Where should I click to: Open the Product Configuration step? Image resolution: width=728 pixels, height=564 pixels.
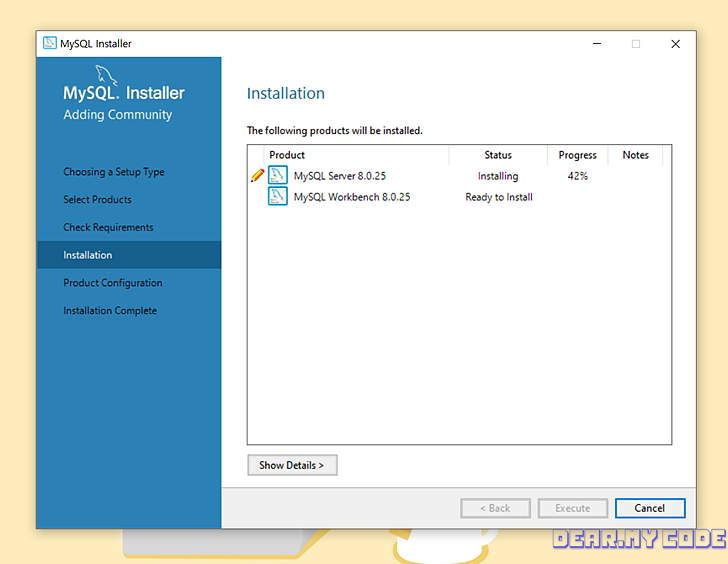pos(113,283)
